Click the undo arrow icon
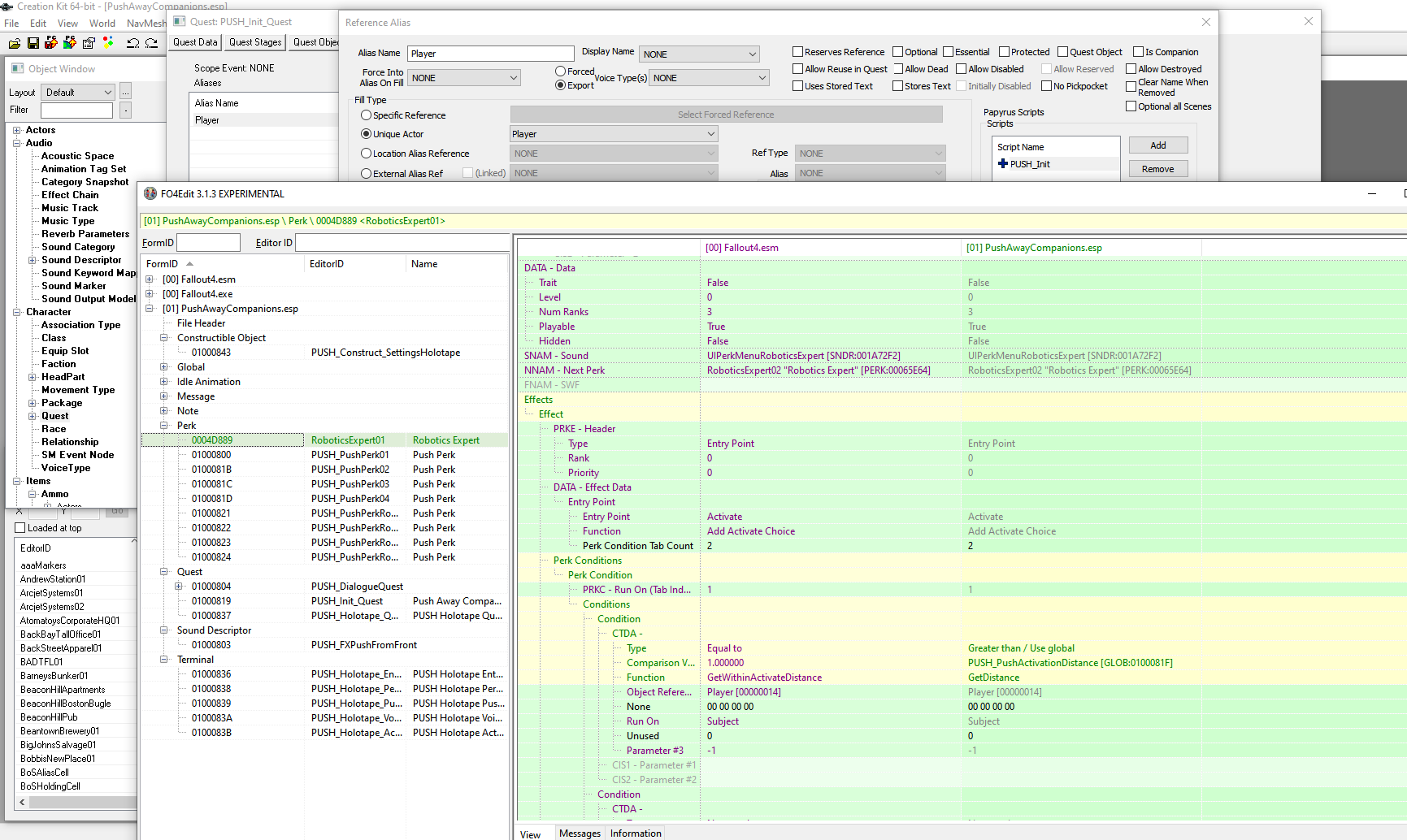 pos(132,42)
